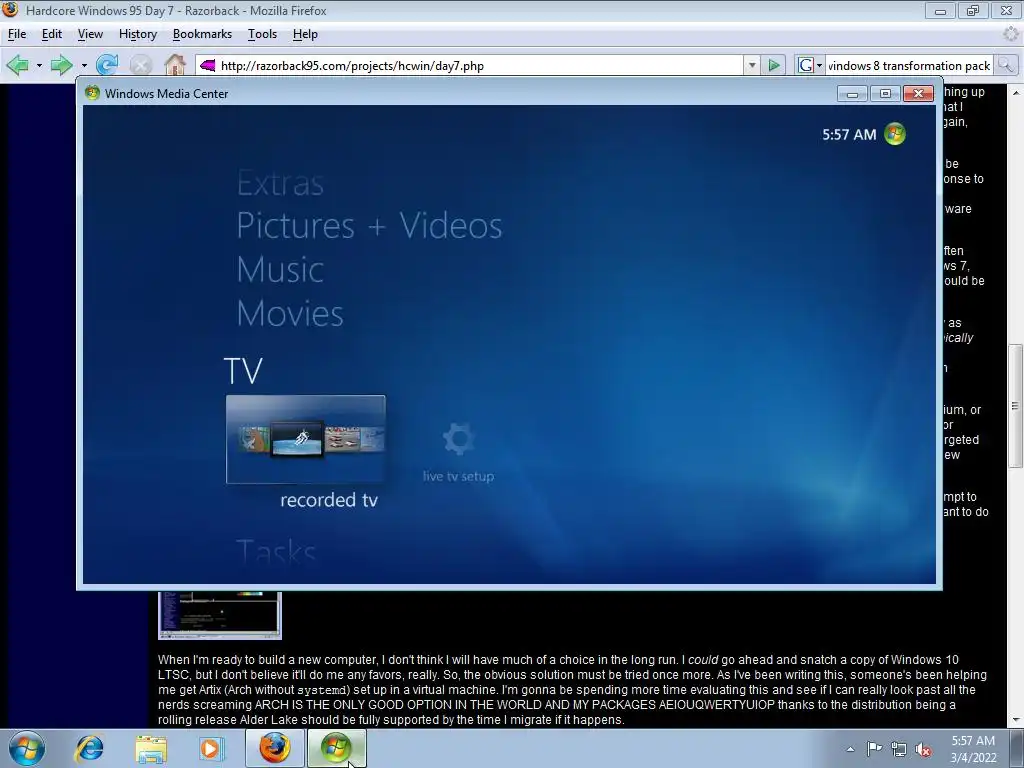Click the green Media Center logo button
Image resolution: width=1024 pixels, height=768 pixels.
click(x=895, y=134)
